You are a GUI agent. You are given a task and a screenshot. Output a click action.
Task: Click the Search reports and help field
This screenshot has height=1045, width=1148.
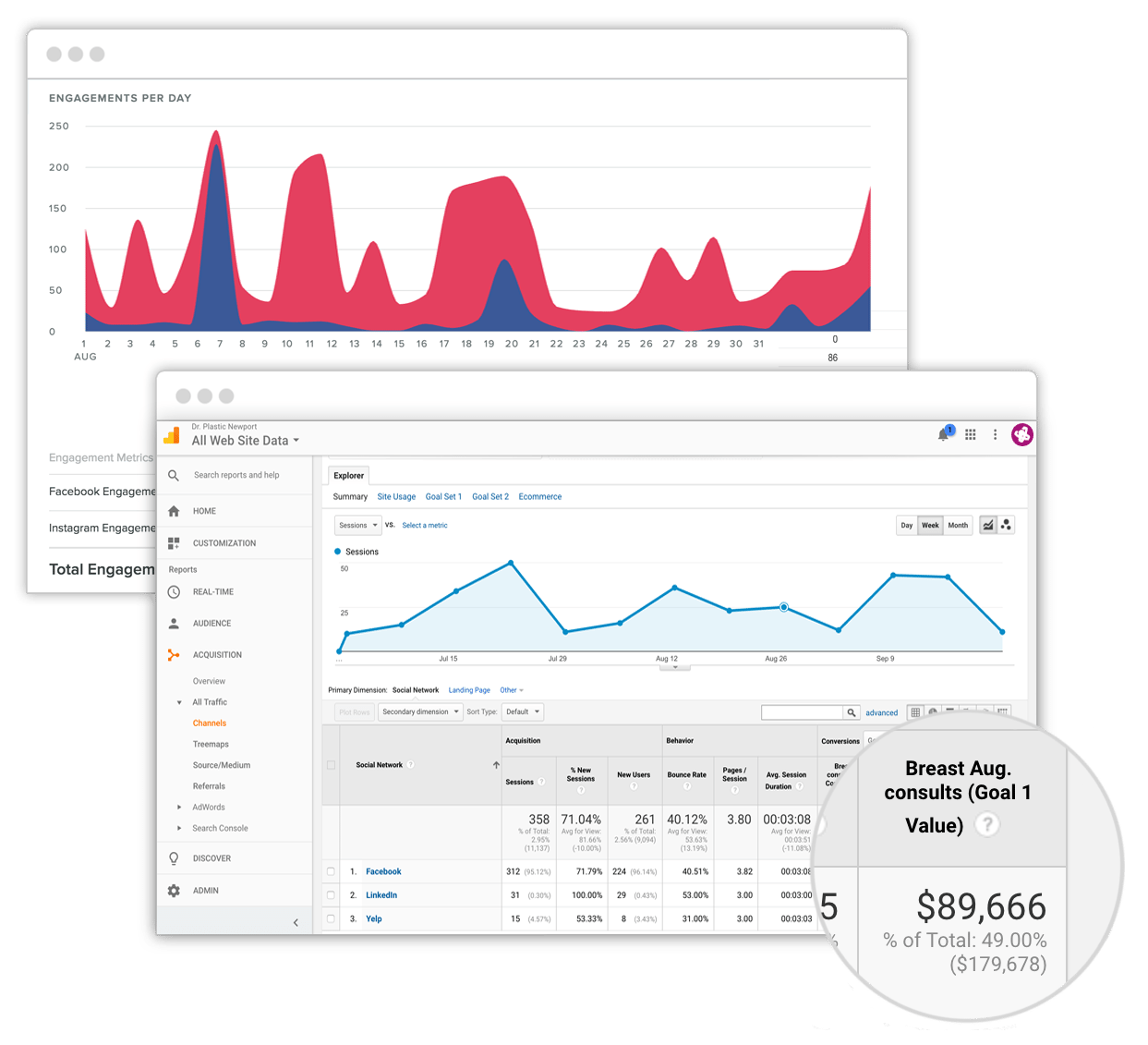pyautogui.click(x=236, y=475)
